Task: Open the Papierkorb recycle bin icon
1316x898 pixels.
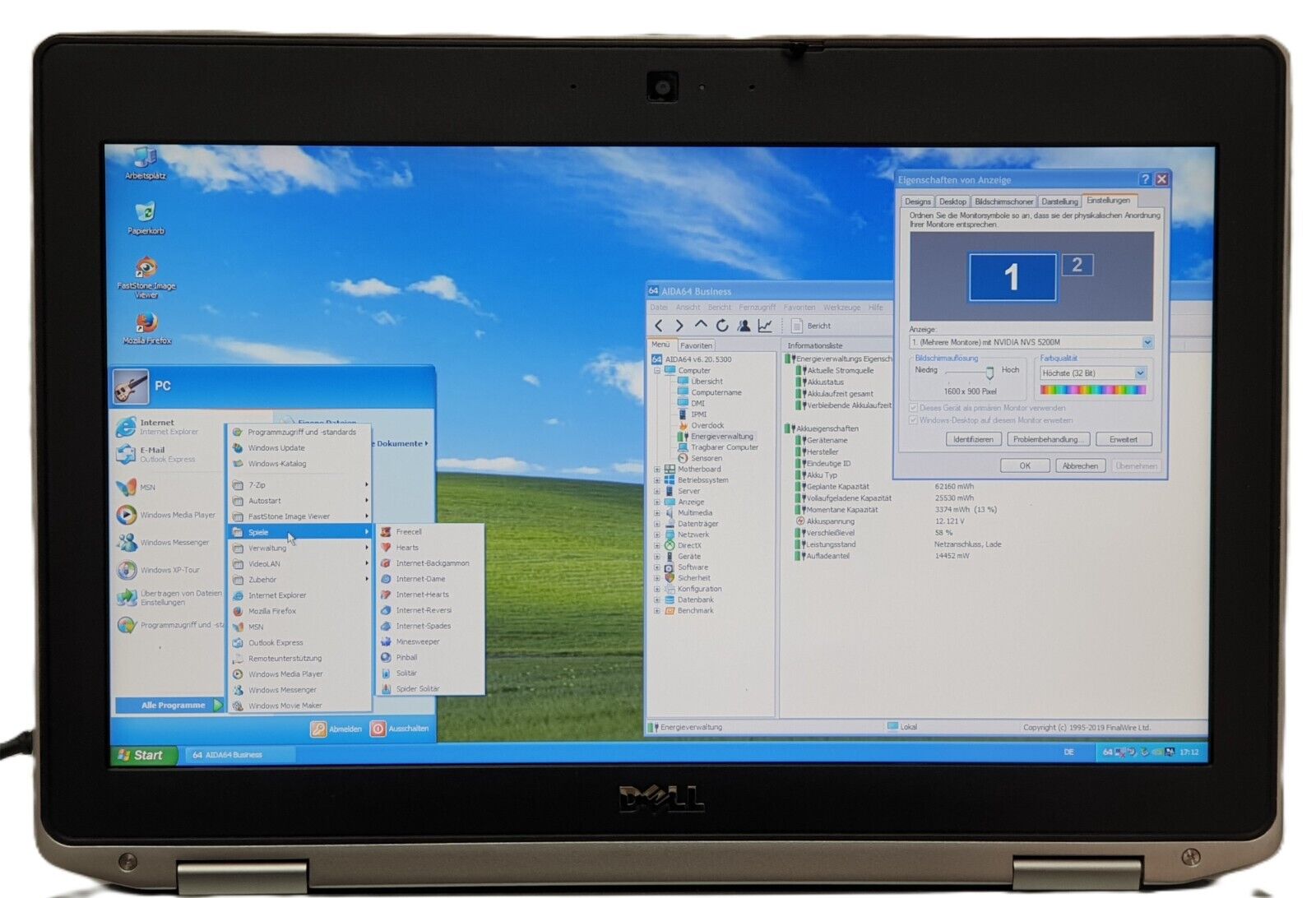Action: coord(145,218)
